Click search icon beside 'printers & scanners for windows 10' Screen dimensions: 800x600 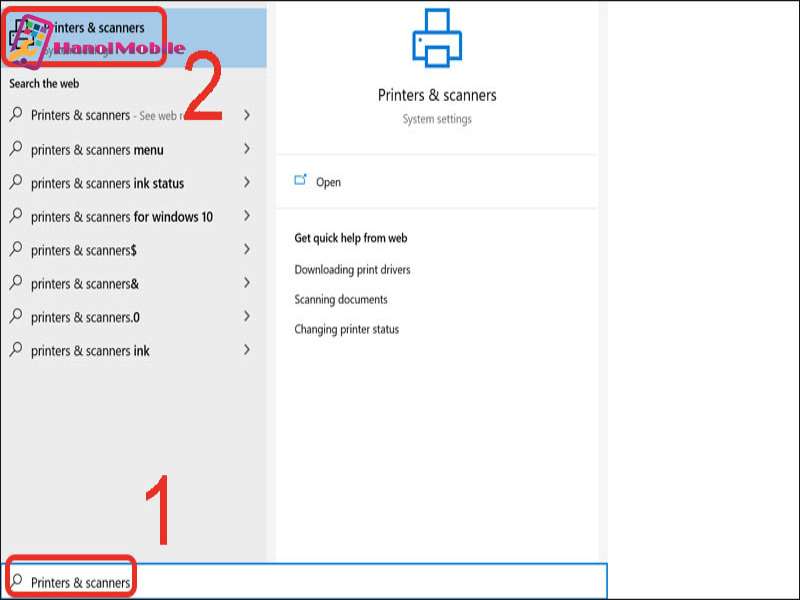point(16,215)
